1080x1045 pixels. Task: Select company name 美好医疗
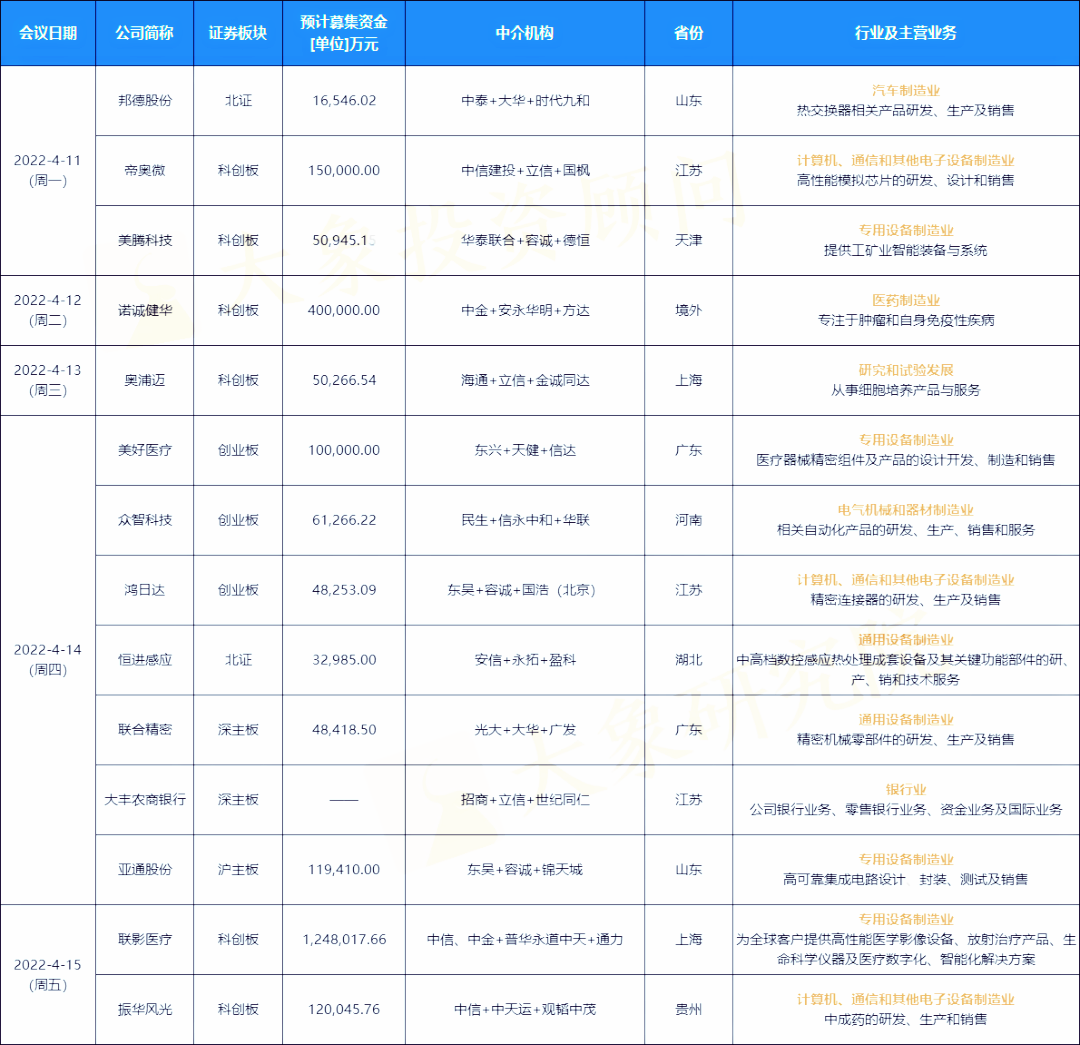pyautogui.click(x=145, y=450)
